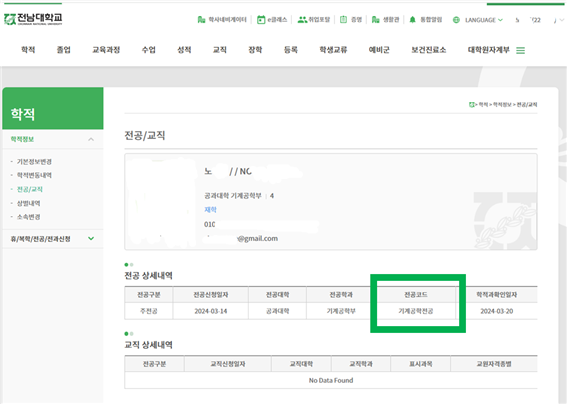Open the 성적 menu
The width and height of the screenshot is (569, 406).
click(x=184, y=50)
